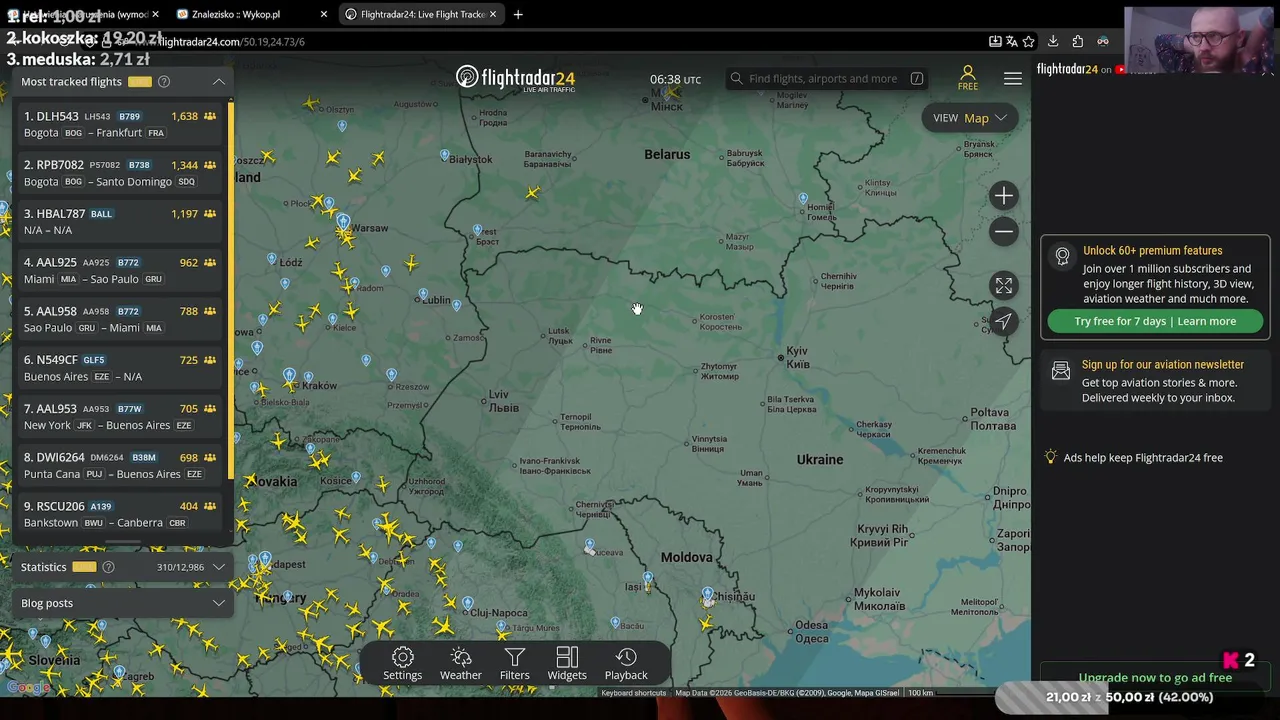Zoom in the map with plus button
This screenshot has height=720, width=1280.
pyautogui.click(x=1004, y=196)
